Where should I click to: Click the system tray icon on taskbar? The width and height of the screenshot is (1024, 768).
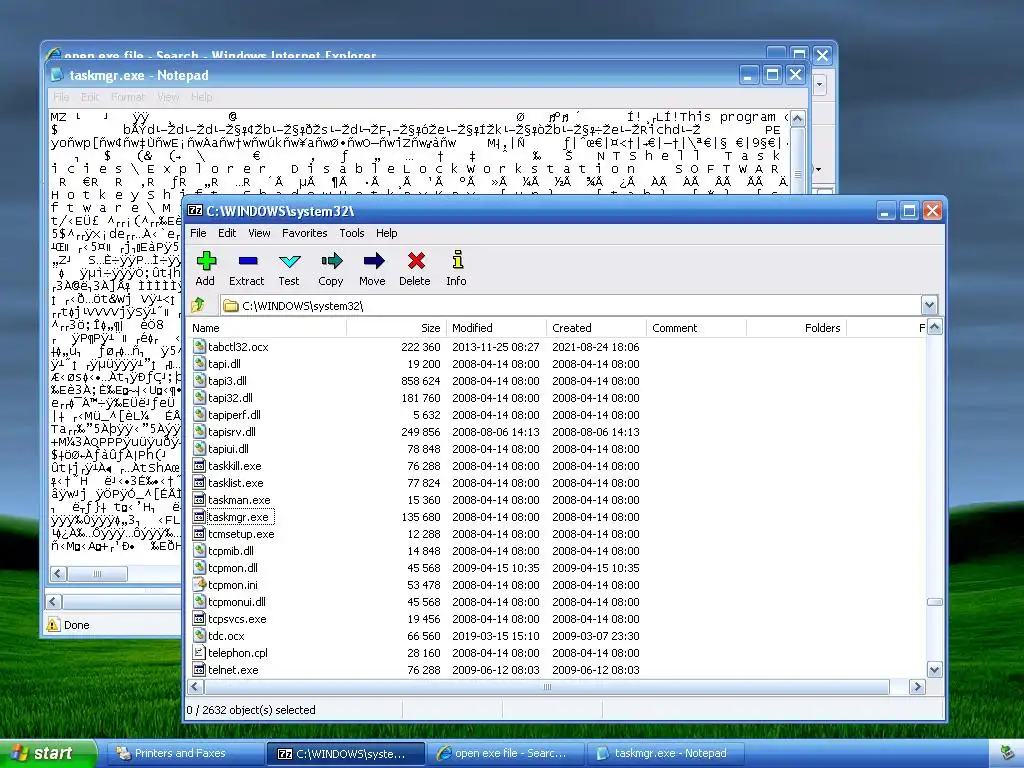[x=1006, y=754]
